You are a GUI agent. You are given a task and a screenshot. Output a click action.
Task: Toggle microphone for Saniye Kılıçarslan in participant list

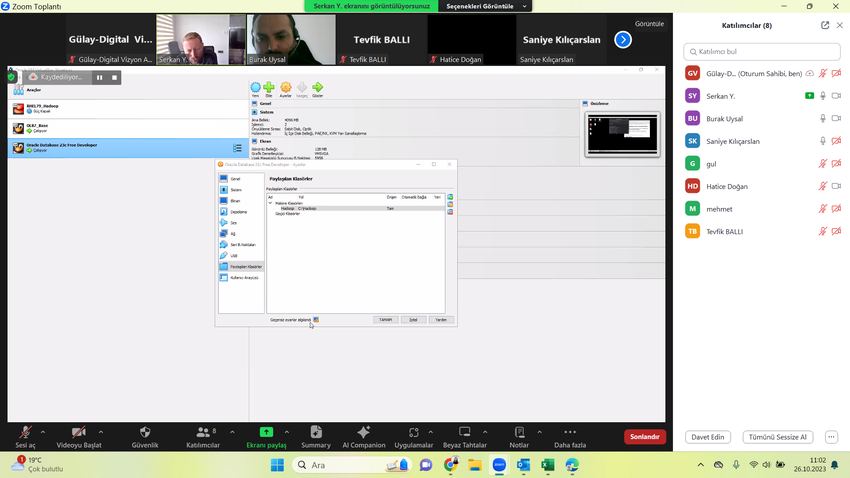point(822,141)
